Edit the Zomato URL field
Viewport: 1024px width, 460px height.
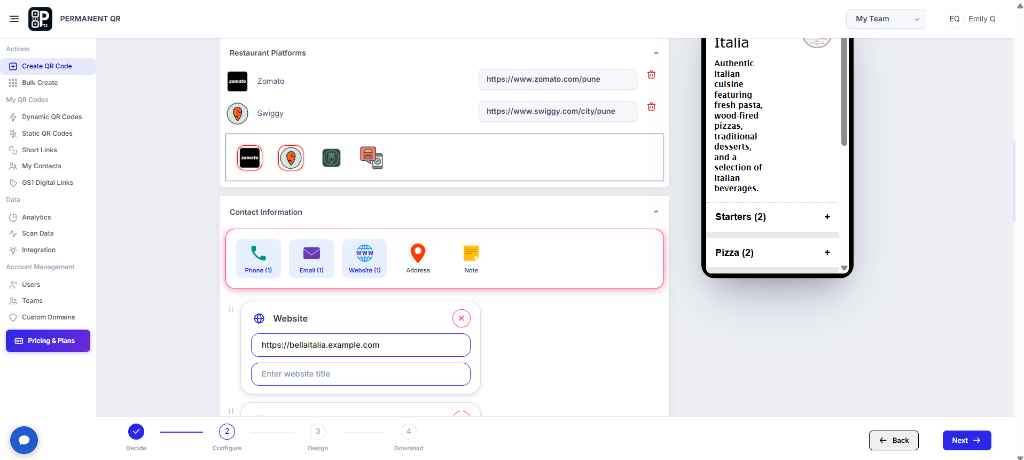(558, 80)
